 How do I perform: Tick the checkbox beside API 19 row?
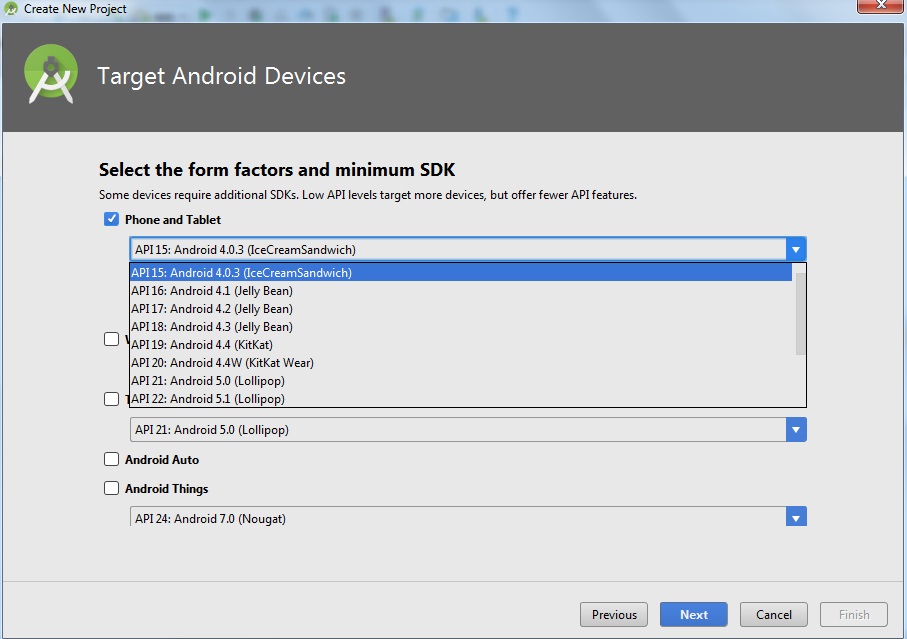111,339
